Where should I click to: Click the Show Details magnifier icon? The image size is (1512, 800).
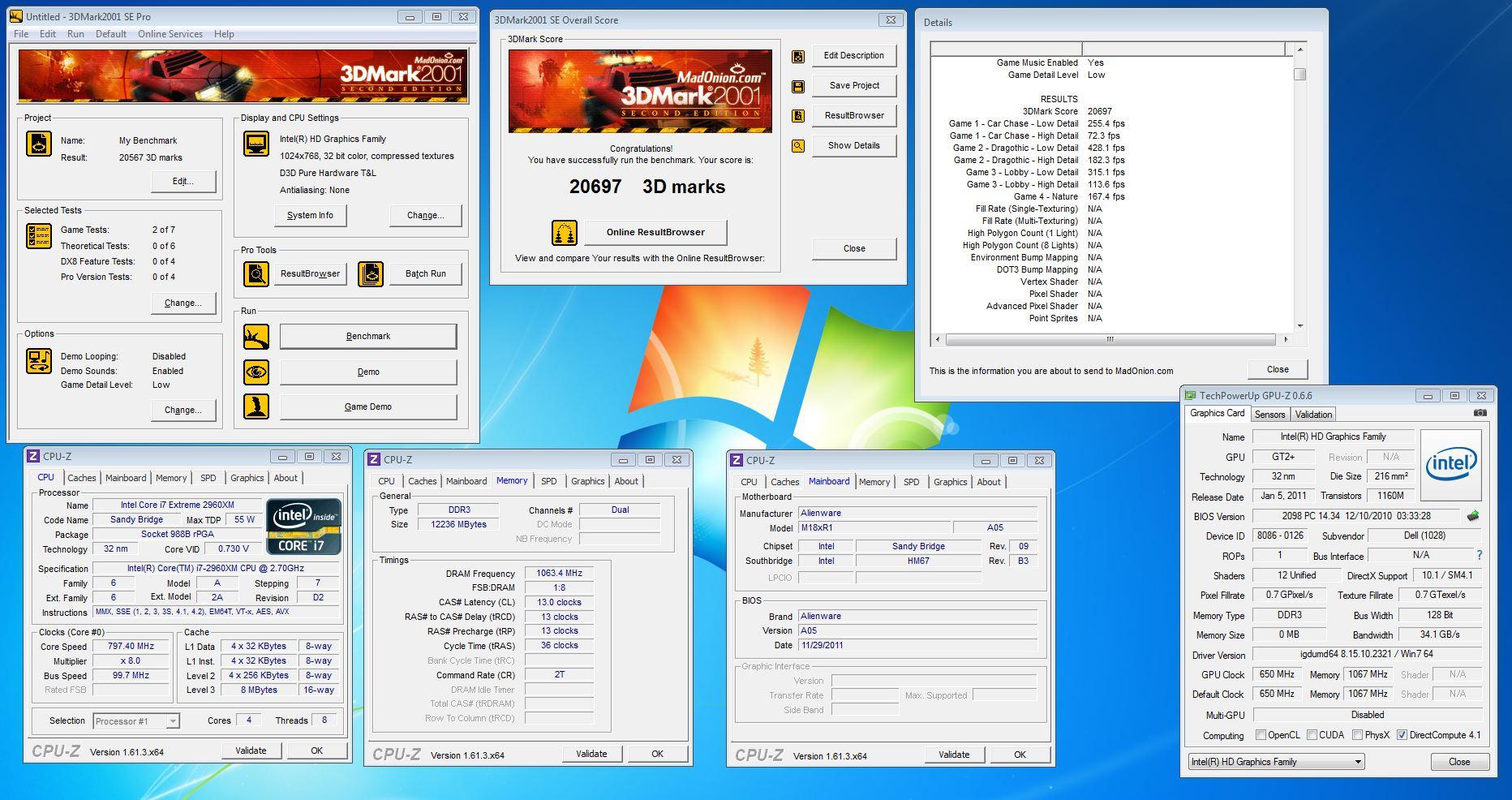798,146
